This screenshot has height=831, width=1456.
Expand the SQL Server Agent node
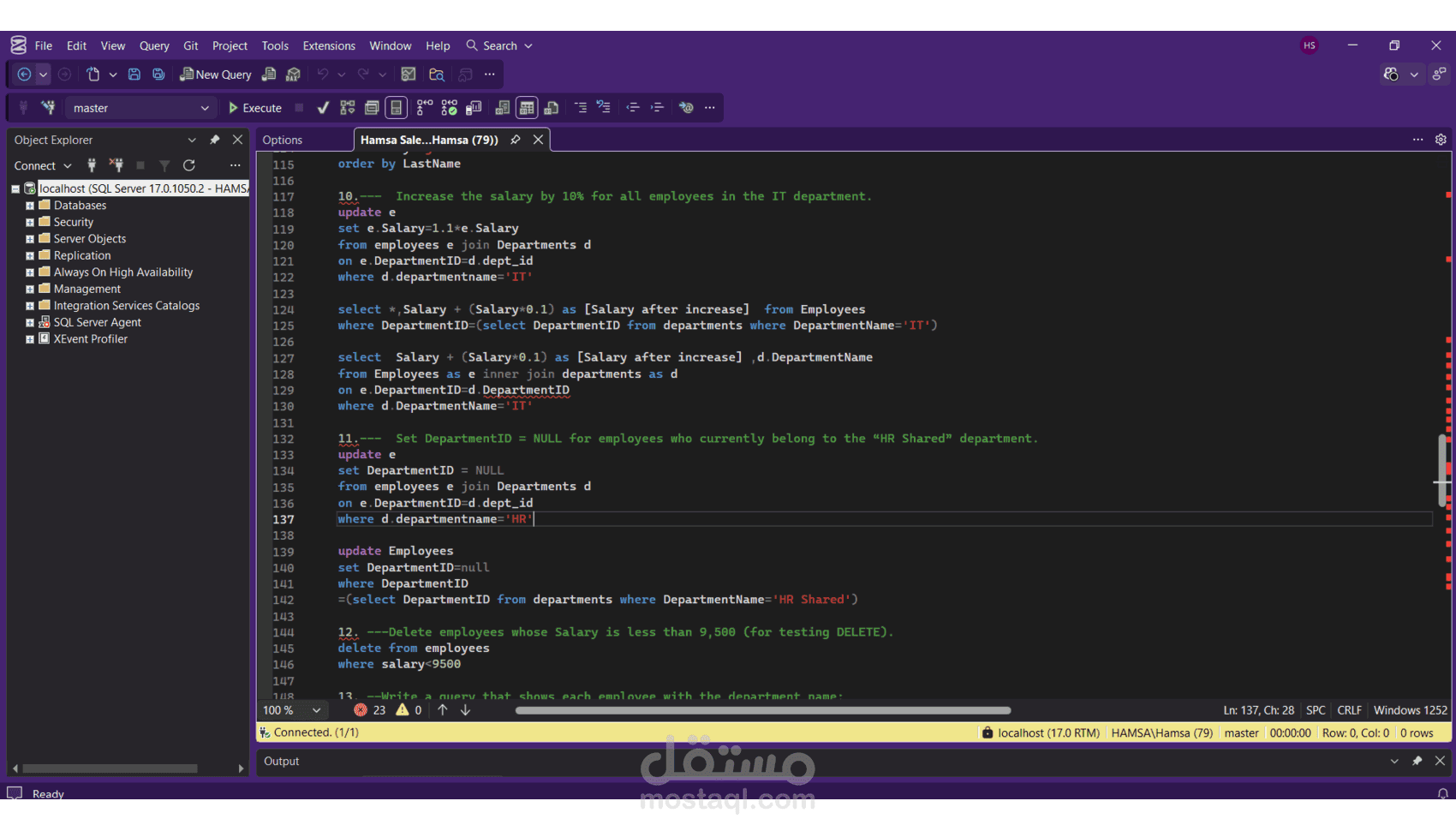point(30,323)
